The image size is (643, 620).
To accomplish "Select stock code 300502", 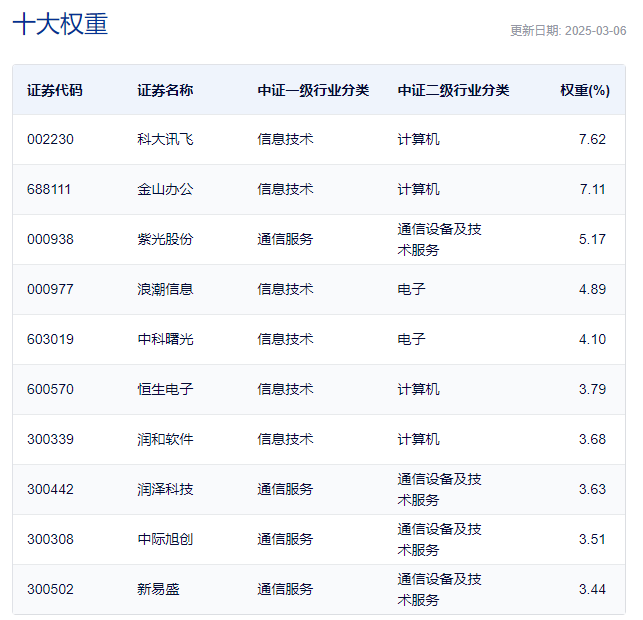I will click(x=50, y=590).
